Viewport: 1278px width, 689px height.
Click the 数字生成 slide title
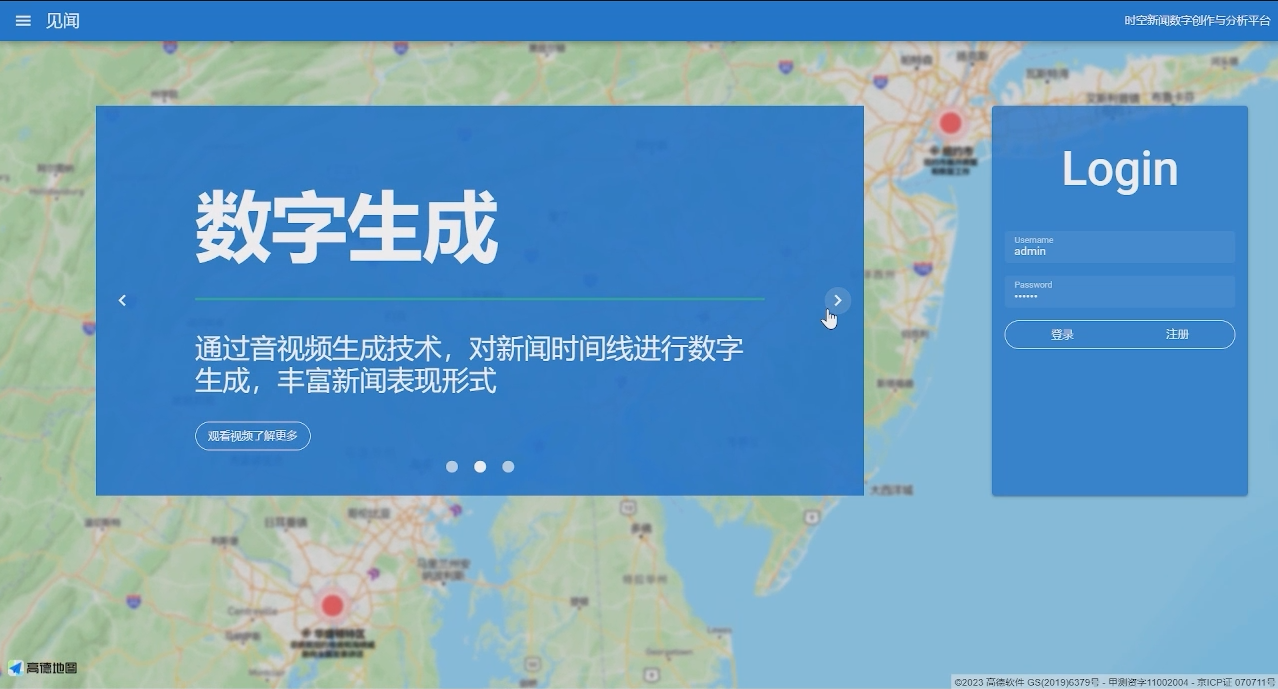coord(346,229)
